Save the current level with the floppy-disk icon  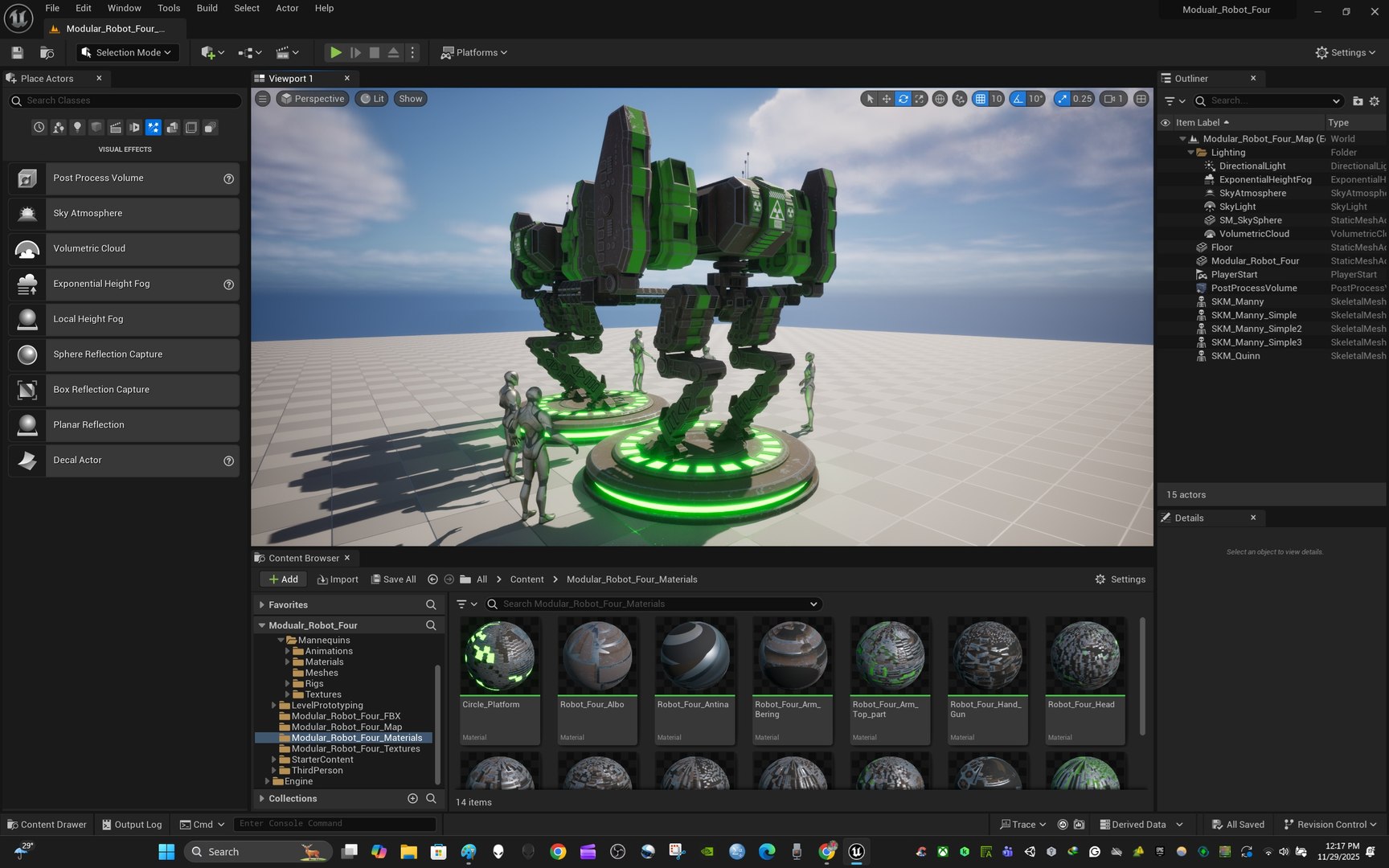[x=17, y=53]
